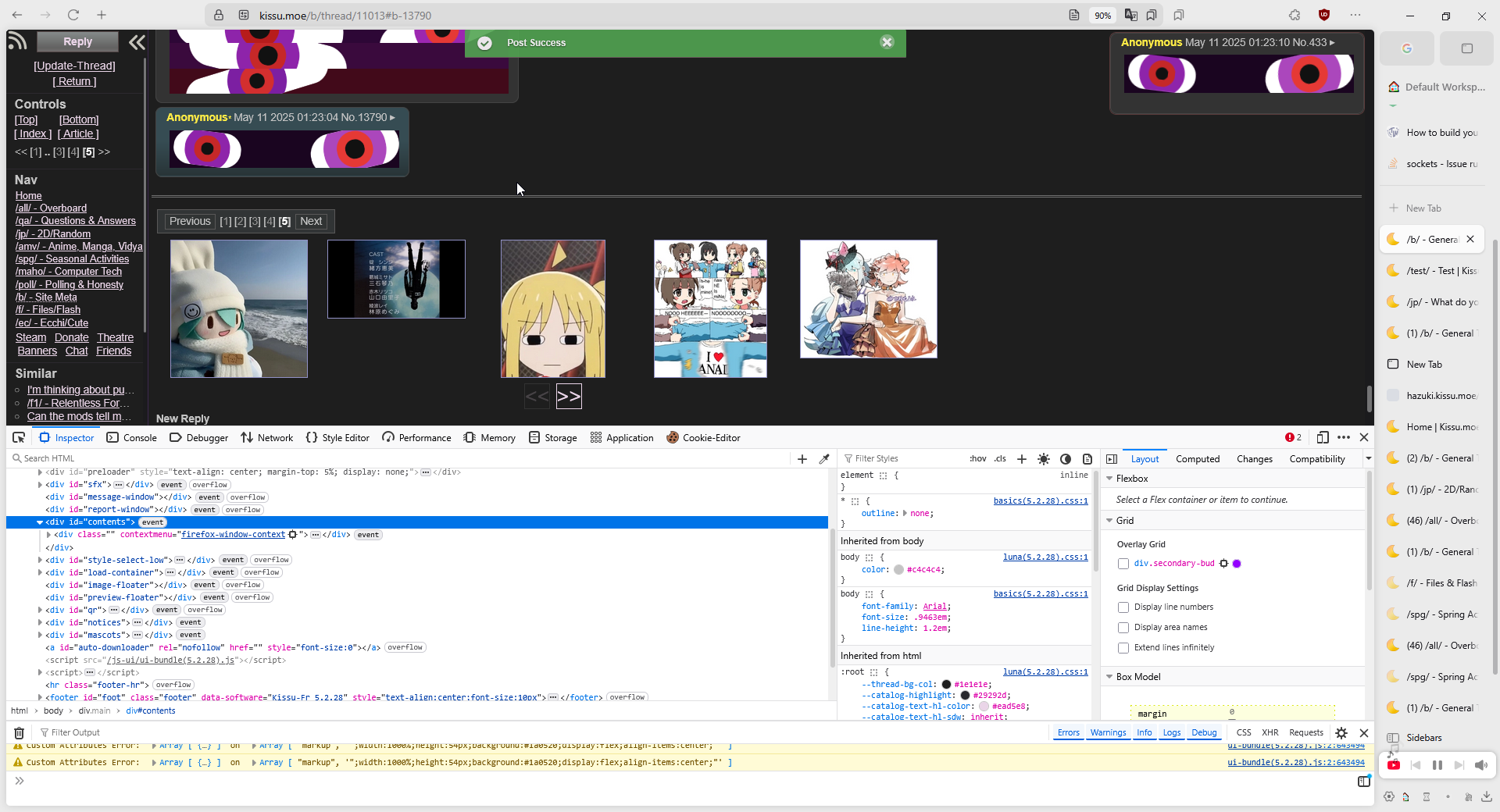Enable Extend lines infinitely
This screenshot has width=1500, height=812.
click(x=1123, y=648)
